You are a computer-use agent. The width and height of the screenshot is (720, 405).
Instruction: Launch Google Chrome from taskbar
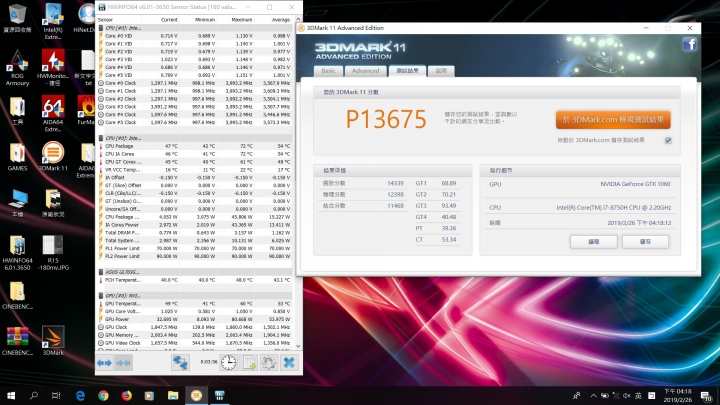pyautogui.click(x=103, y=395)
